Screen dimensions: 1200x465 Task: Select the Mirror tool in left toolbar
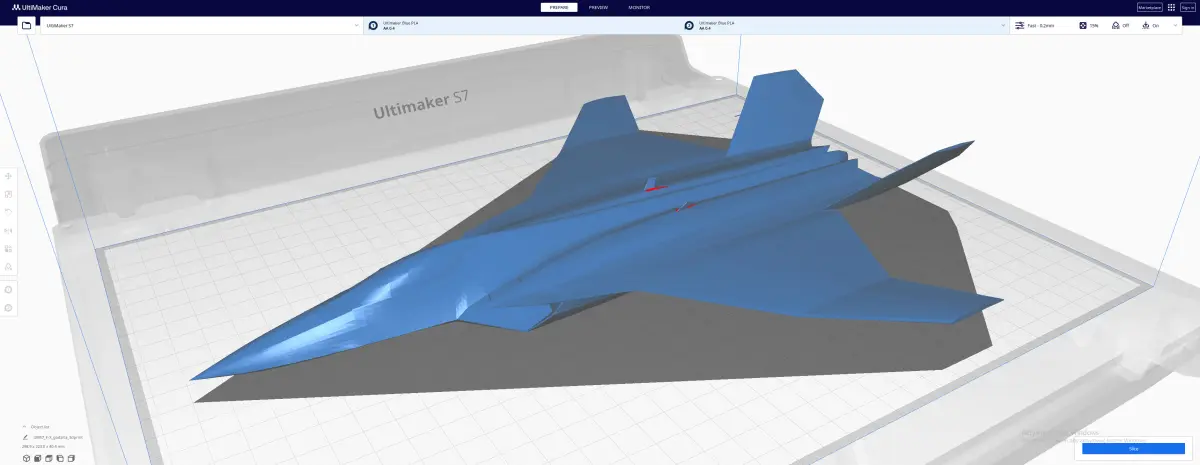[x=8, y=230]
